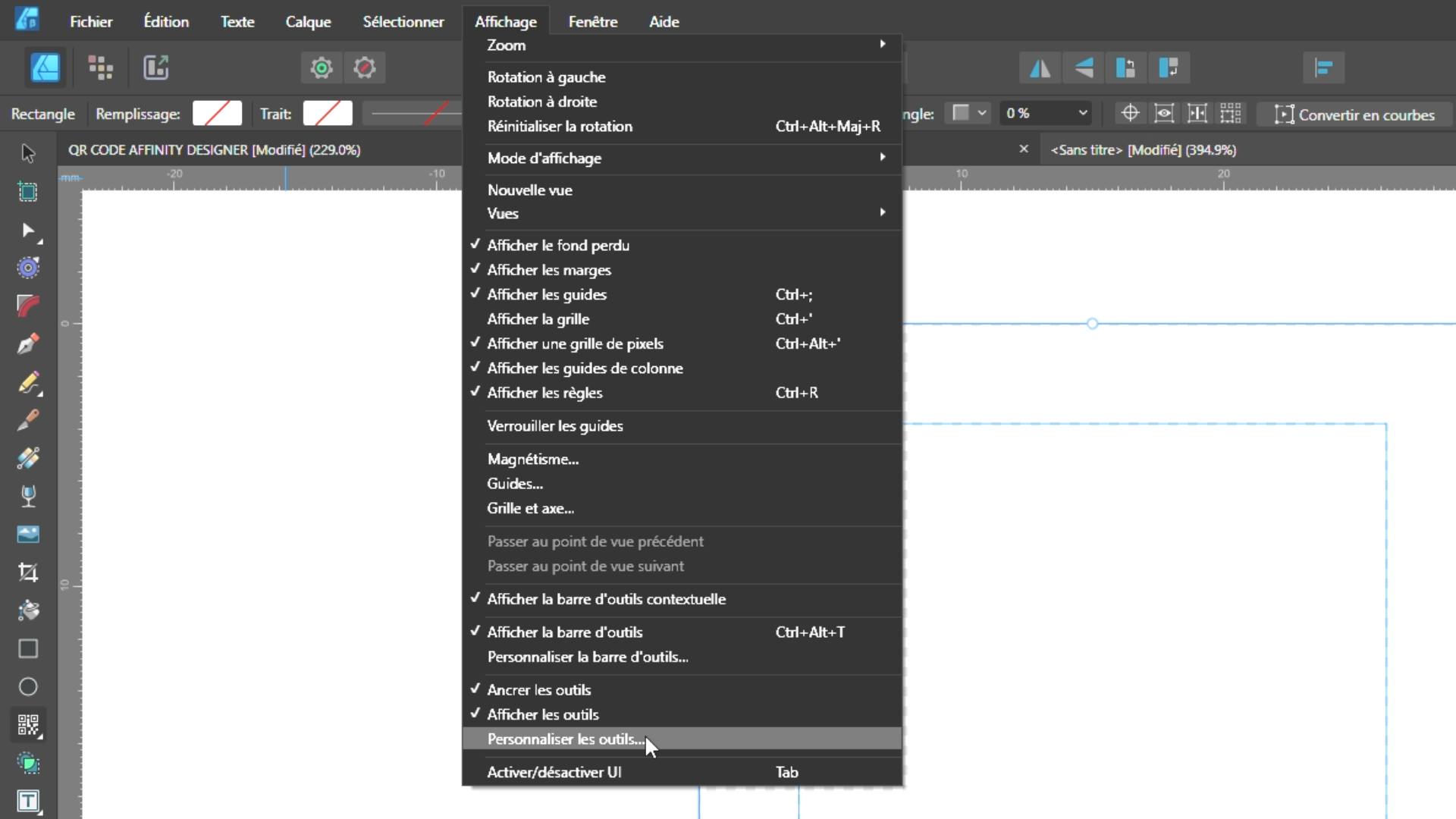The width and height of the screenshot is (1456, 819).
Task: Uncheck Afficher les règles
Action: pyautogui.click(x=544, y=393)
